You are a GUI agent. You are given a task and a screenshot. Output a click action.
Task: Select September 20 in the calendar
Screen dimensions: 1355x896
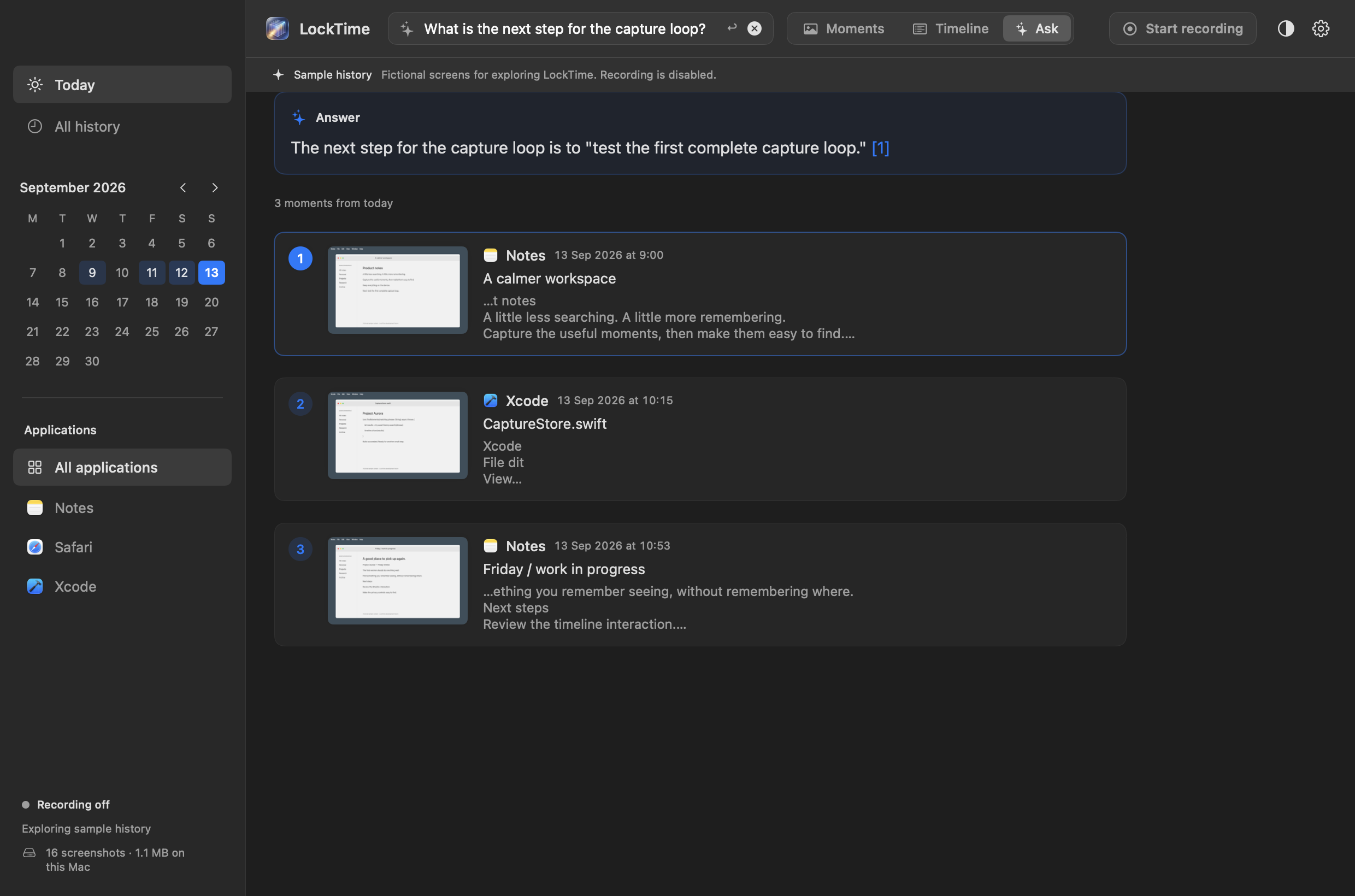click(x=211, y=302)
